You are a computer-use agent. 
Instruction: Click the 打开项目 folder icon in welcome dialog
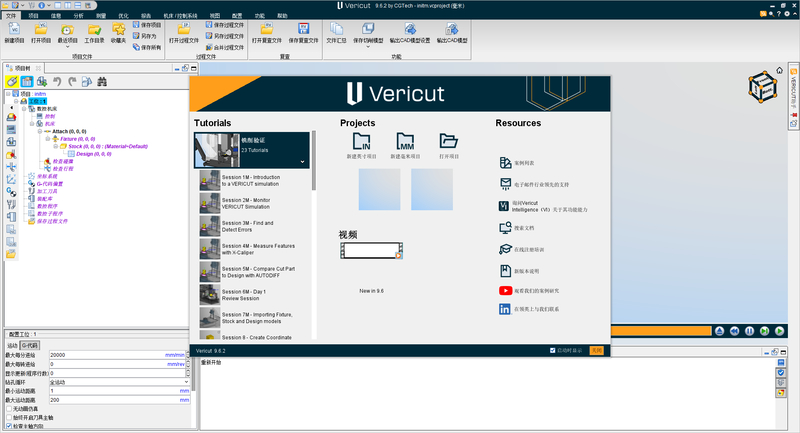pyautogui.click(x=448, y=141)
